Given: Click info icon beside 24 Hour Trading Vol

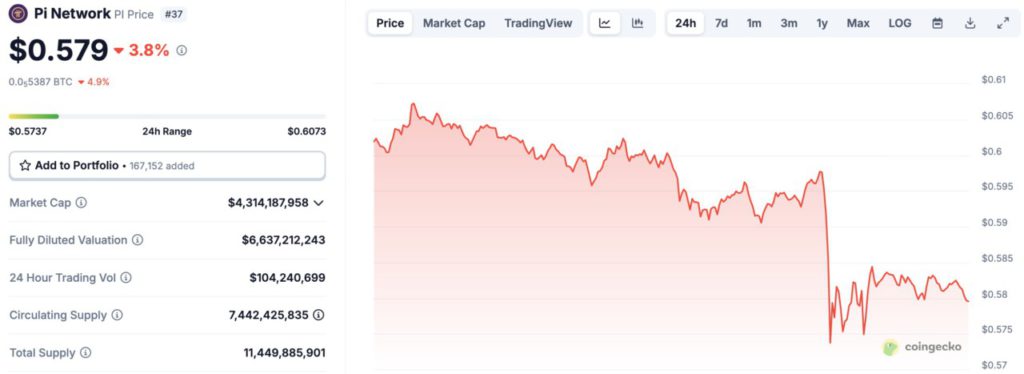Looking at the screenshot, I should coord(125,278).
